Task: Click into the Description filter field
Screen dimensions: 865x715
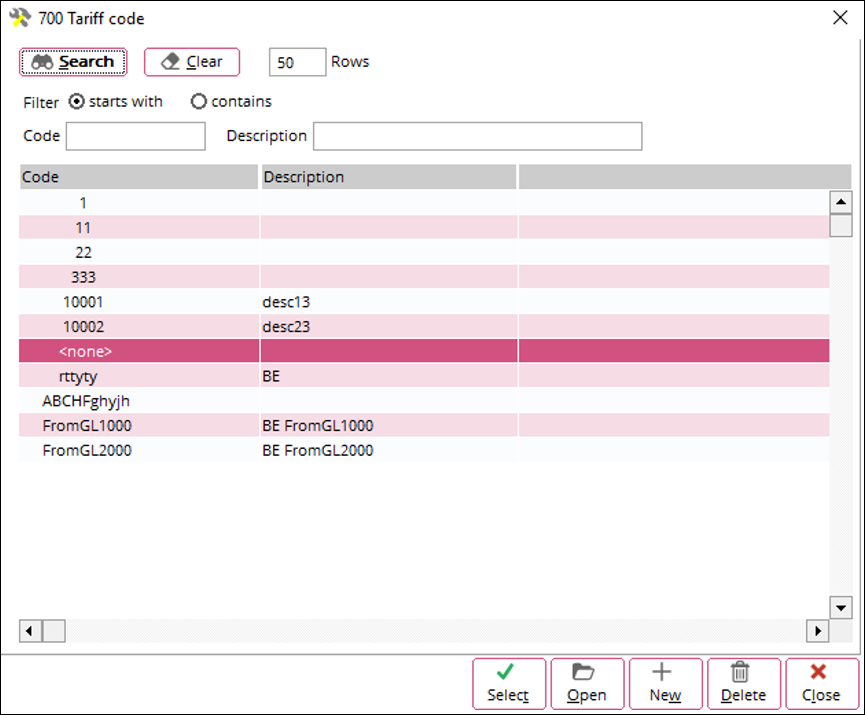Action: [477, 136]
